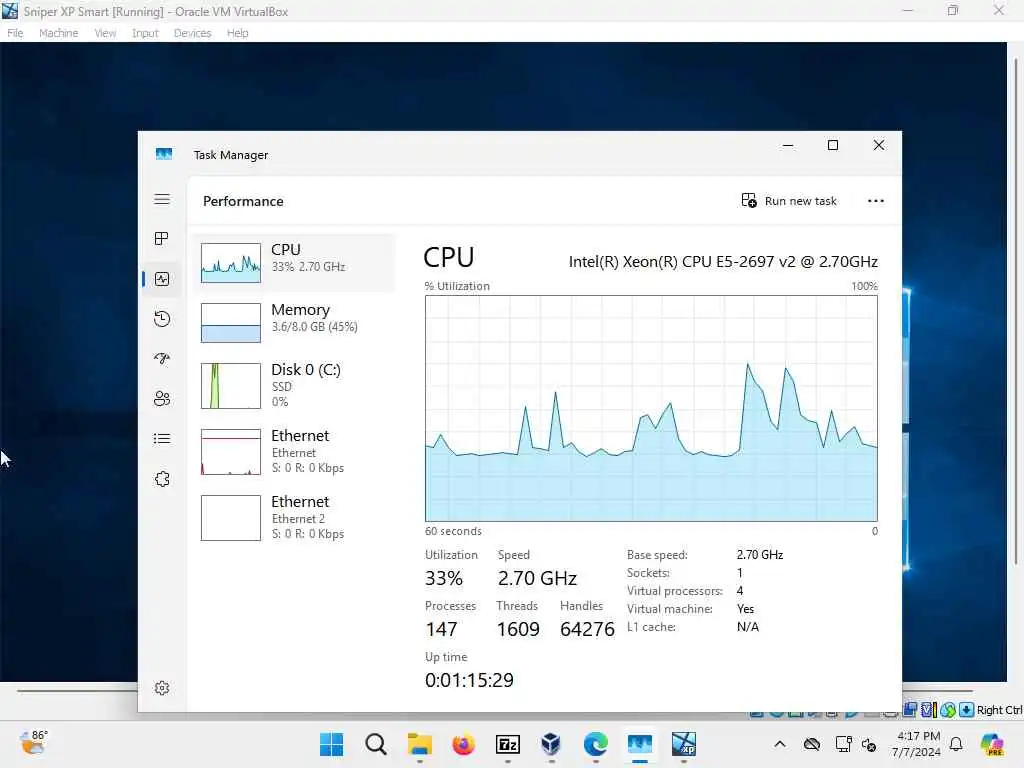
Task: Select the first Ethernet performance item
Action: [x=294, y=451]
